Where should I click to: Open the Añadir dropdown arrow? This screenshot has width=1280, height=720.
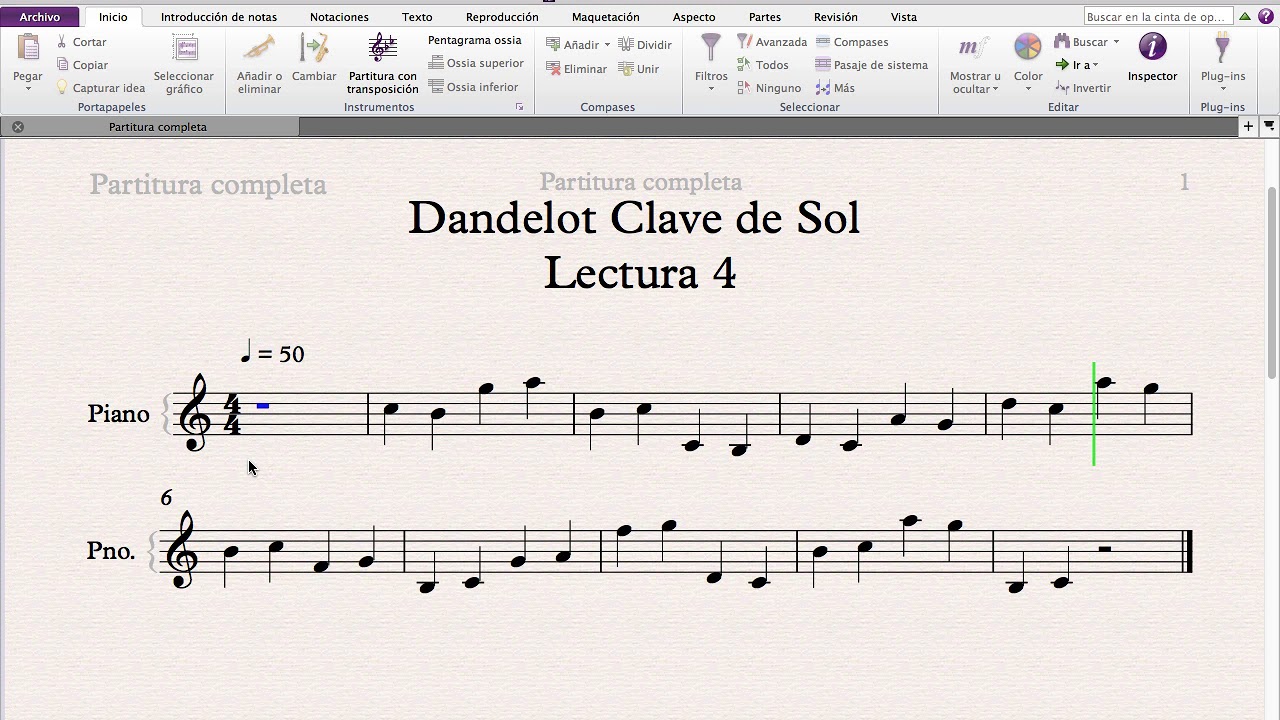[607, 45]
